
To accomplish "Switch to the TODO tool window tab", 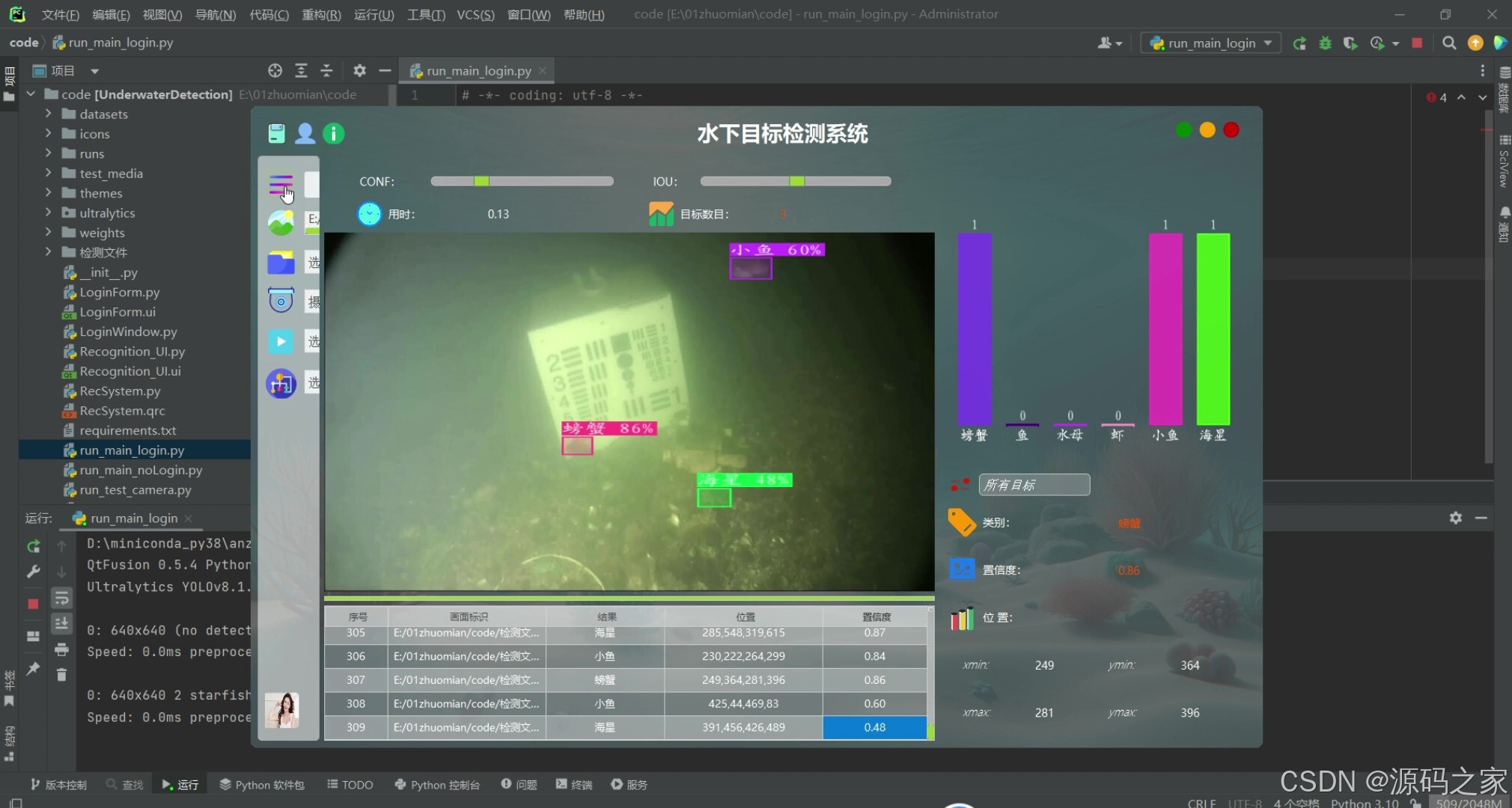I will (x=350, y=784).
